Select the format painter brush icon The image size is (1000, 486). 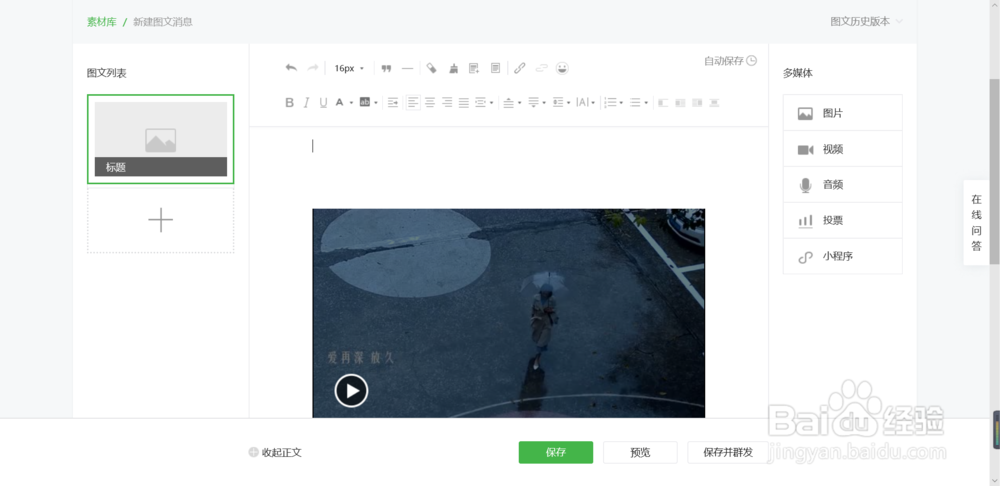(x=453, y=68)
